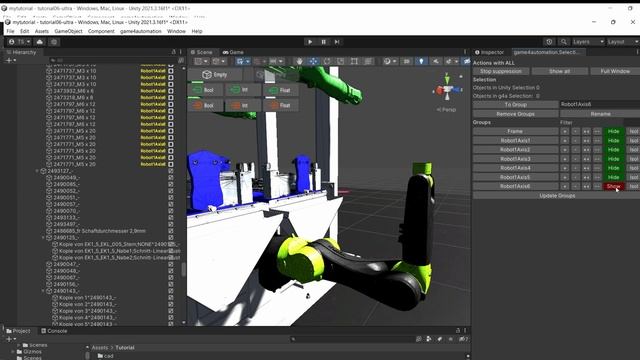640x360 pixels.
Task: Collapse the 2490143_- tree node
Action: 43,291
